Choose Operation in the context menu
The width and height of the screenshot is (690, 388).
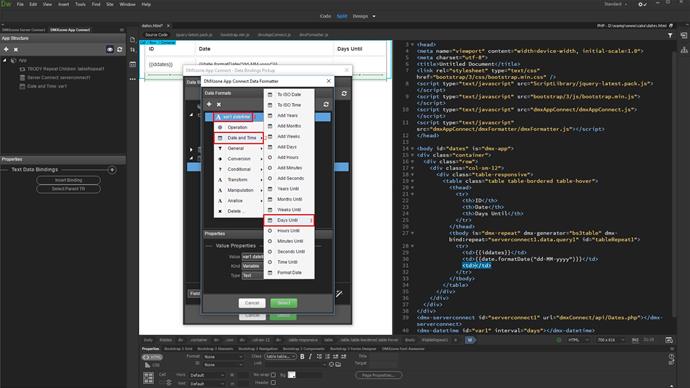point(238,127)
